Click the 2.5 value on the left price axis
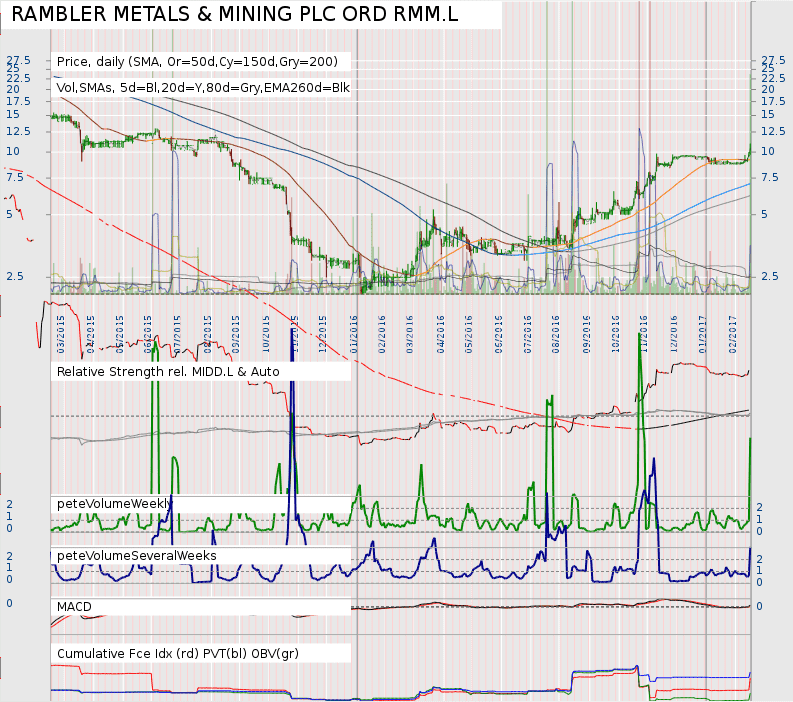Image resolution: width=793 pixels, height=702 pixels. point(15,276)
